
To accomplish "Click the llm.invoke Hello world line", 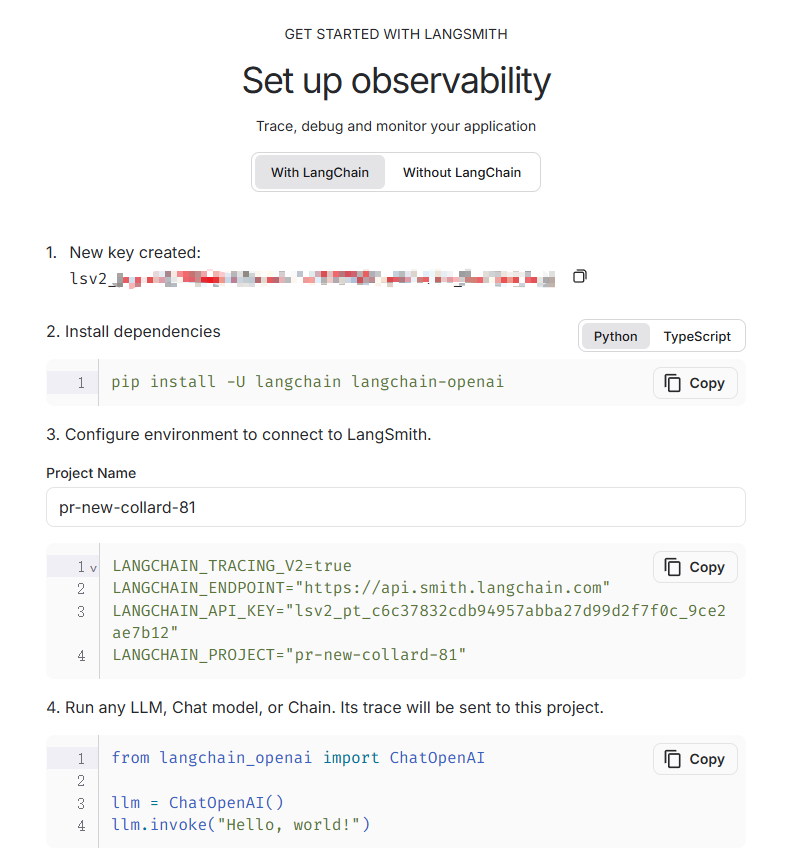I will 241,825.
